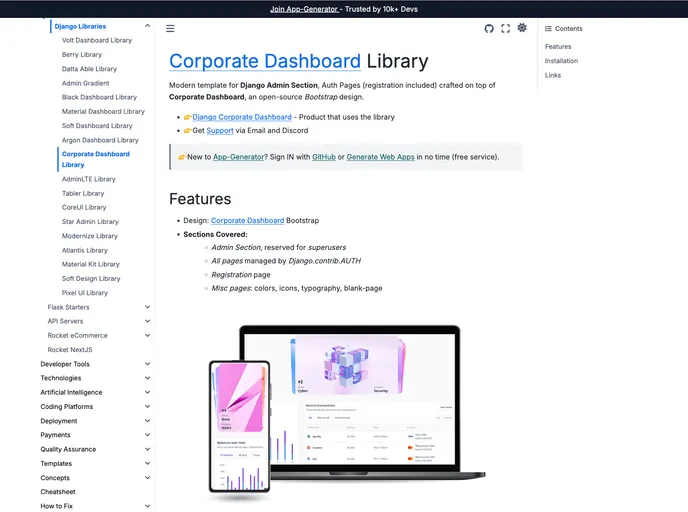This screenshot has width=688, height=512.
Task: Click Developer Tools label
Action: 65,364
